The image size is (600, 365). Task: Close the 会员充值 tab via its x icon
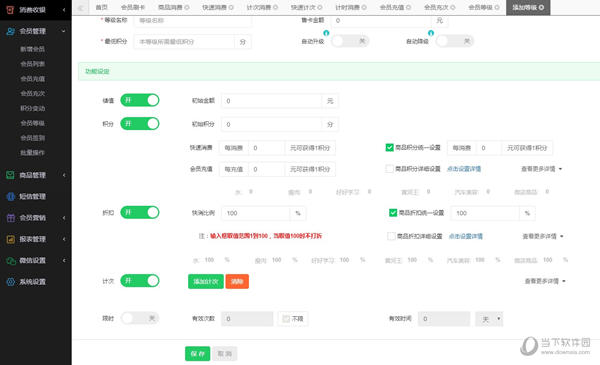409,7
